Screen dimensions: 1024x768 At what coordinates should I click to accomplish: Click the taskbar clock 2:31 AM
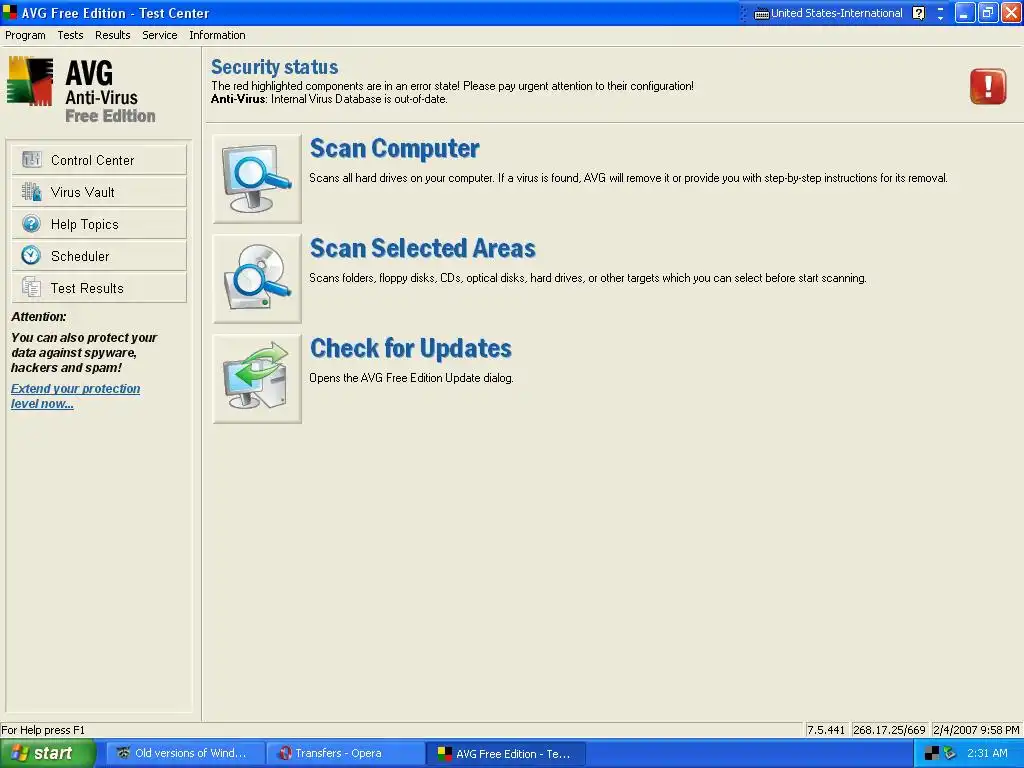coord(987,753)
